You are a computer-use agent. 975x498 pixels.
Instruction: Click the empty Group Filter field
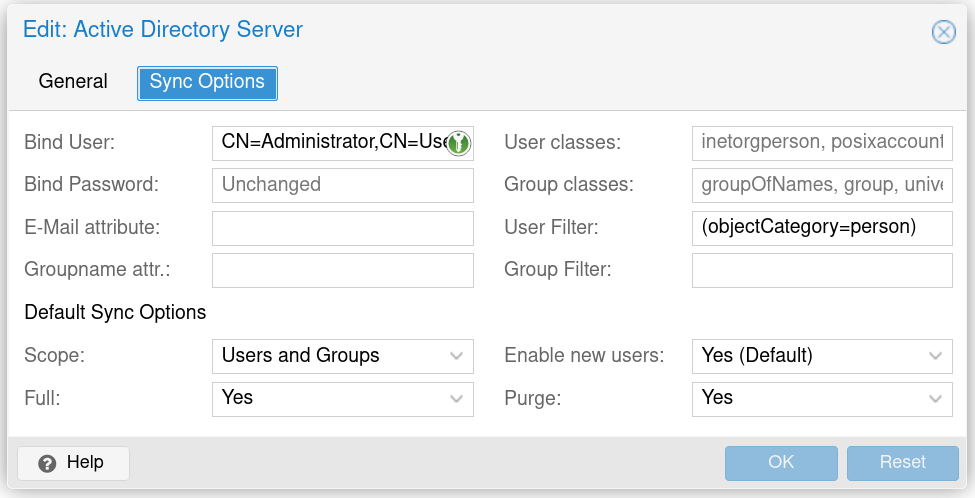[821, 270]
